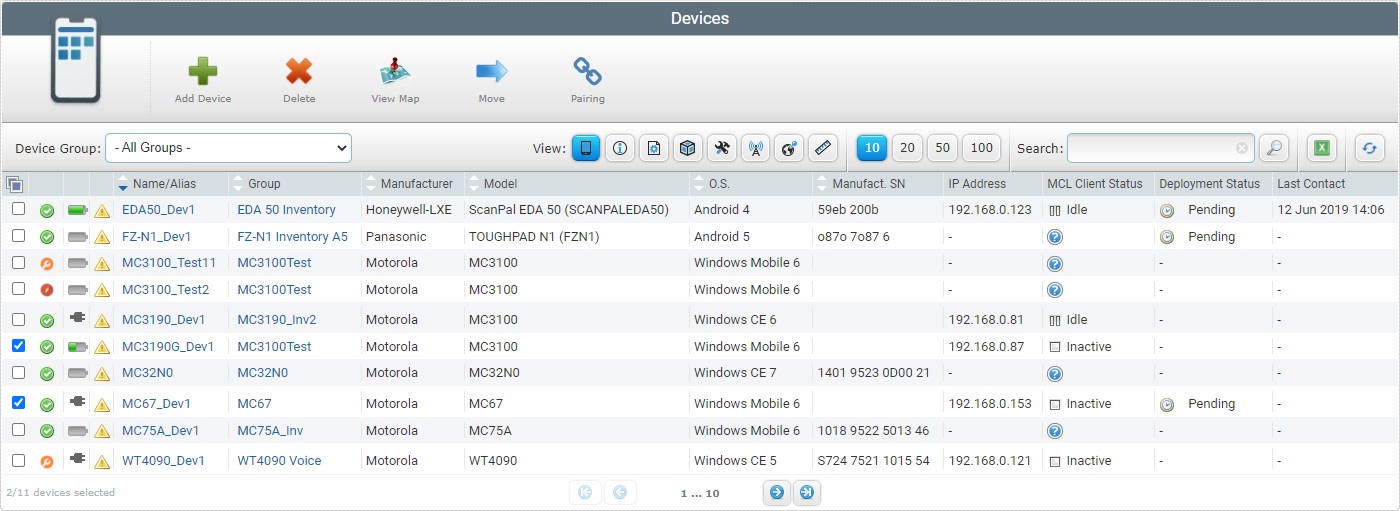Click serial number 'S724 7521 1015 54'

click(873, 461)
